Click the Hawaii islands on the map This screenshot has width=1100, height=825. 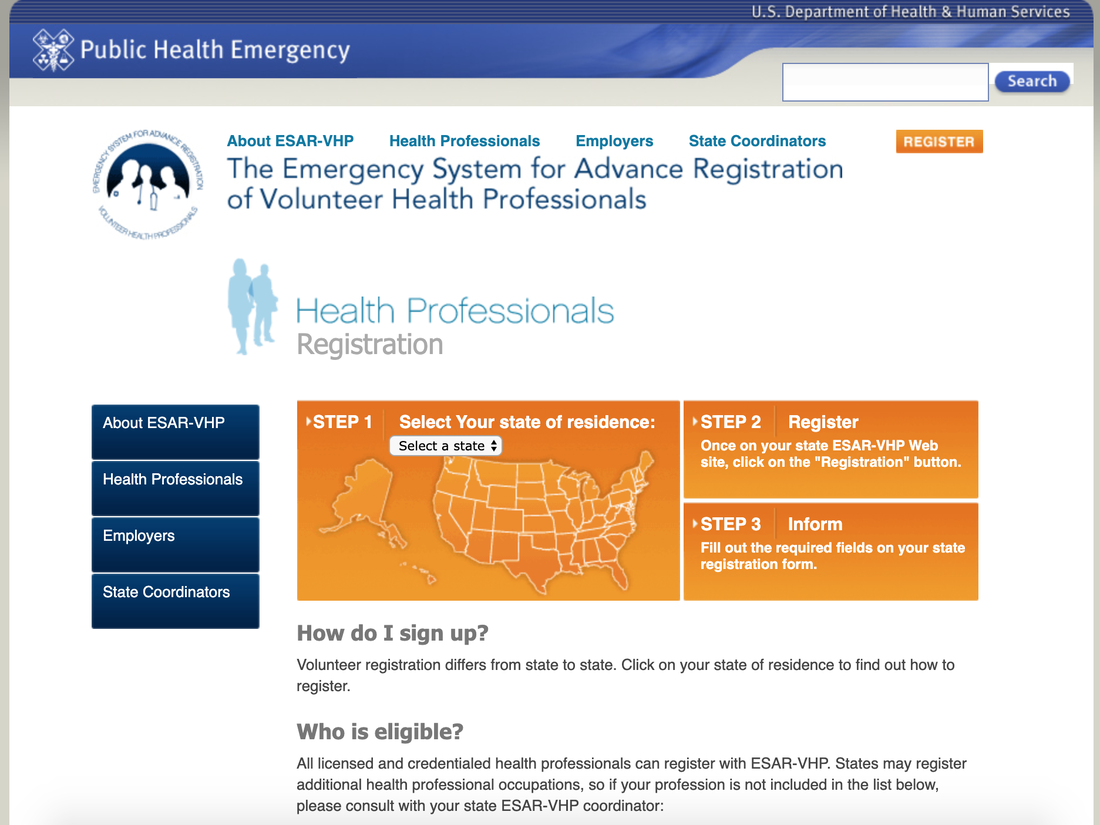pyautogui.click(x=420, y=572)
